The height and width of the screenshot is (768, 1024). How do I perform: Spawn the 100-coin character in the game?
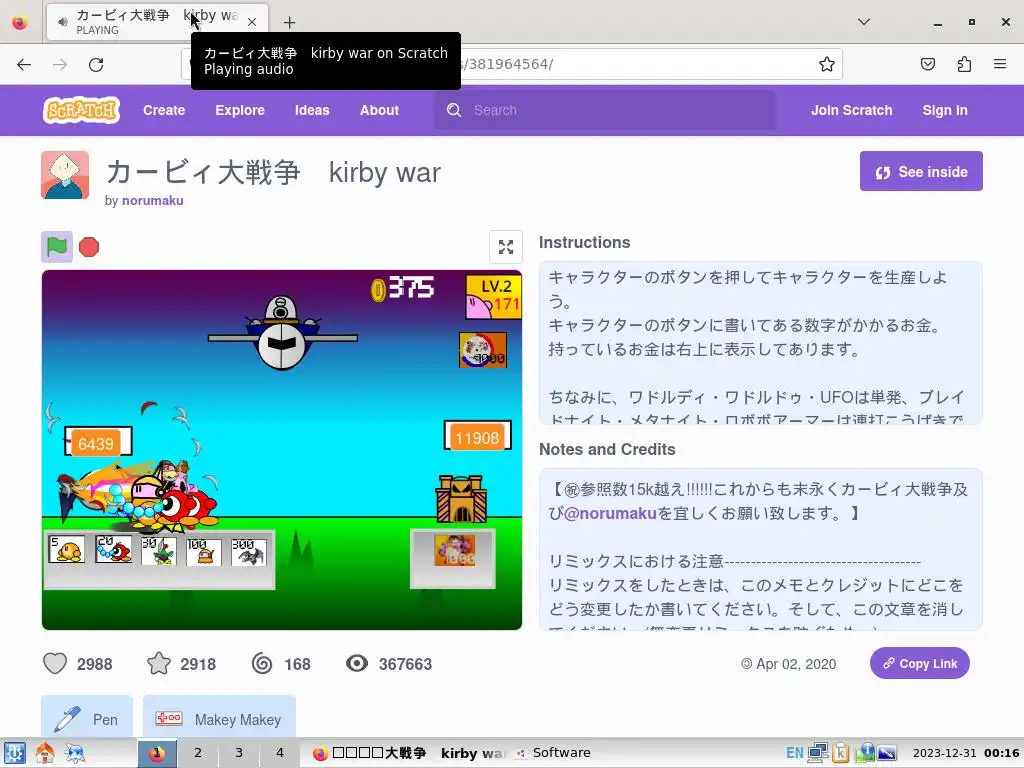[204, 552]
